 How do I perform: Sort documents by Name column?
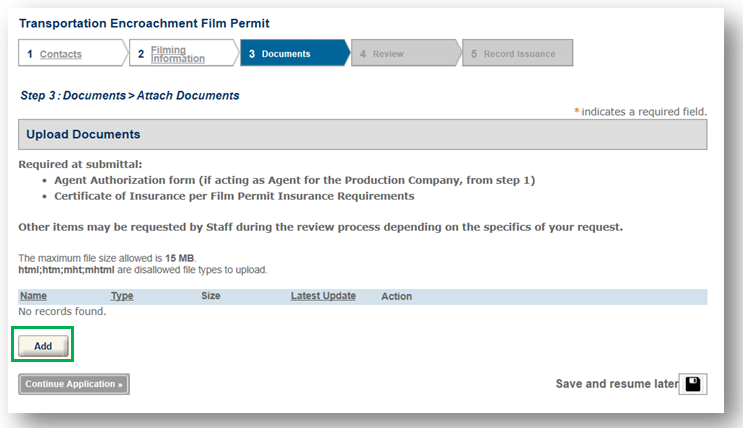[33, 296]
